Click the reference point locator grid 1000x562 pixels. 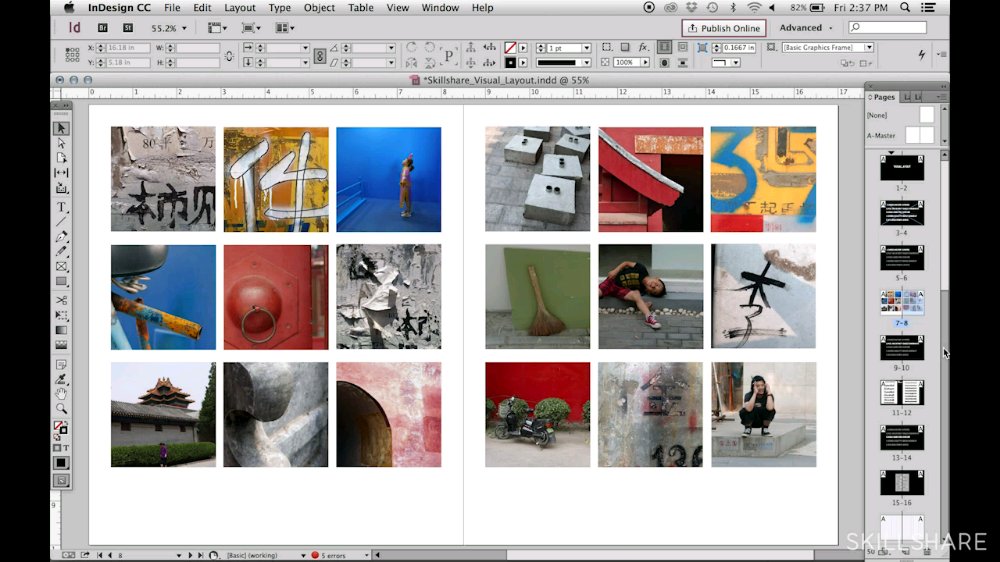72,55
